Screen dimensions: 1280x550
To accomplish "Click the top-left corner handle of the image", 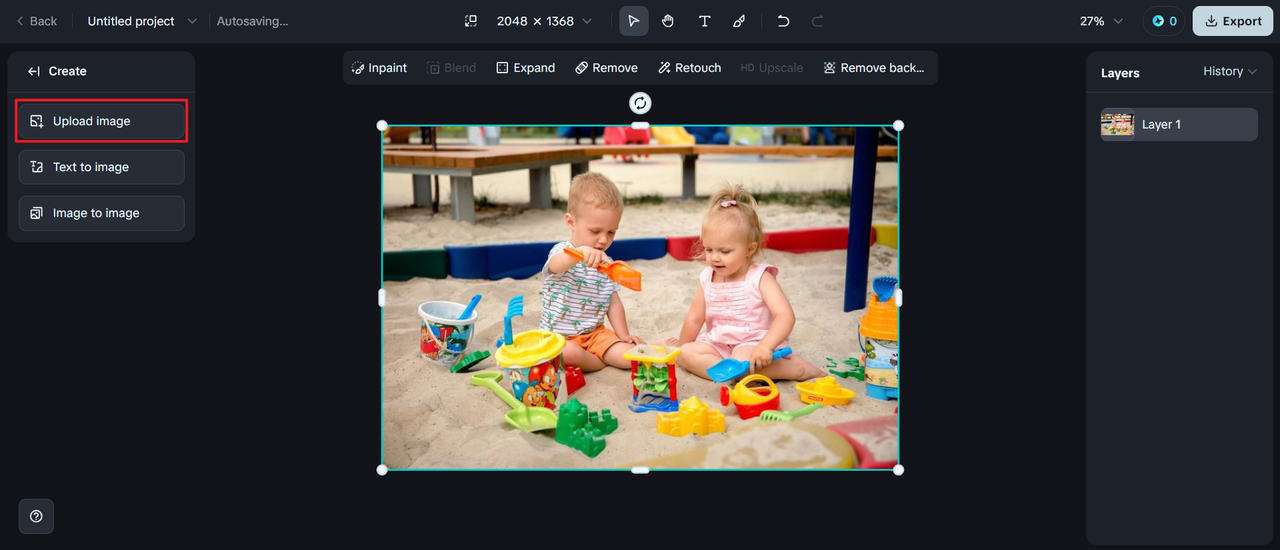I will (382, 125).
